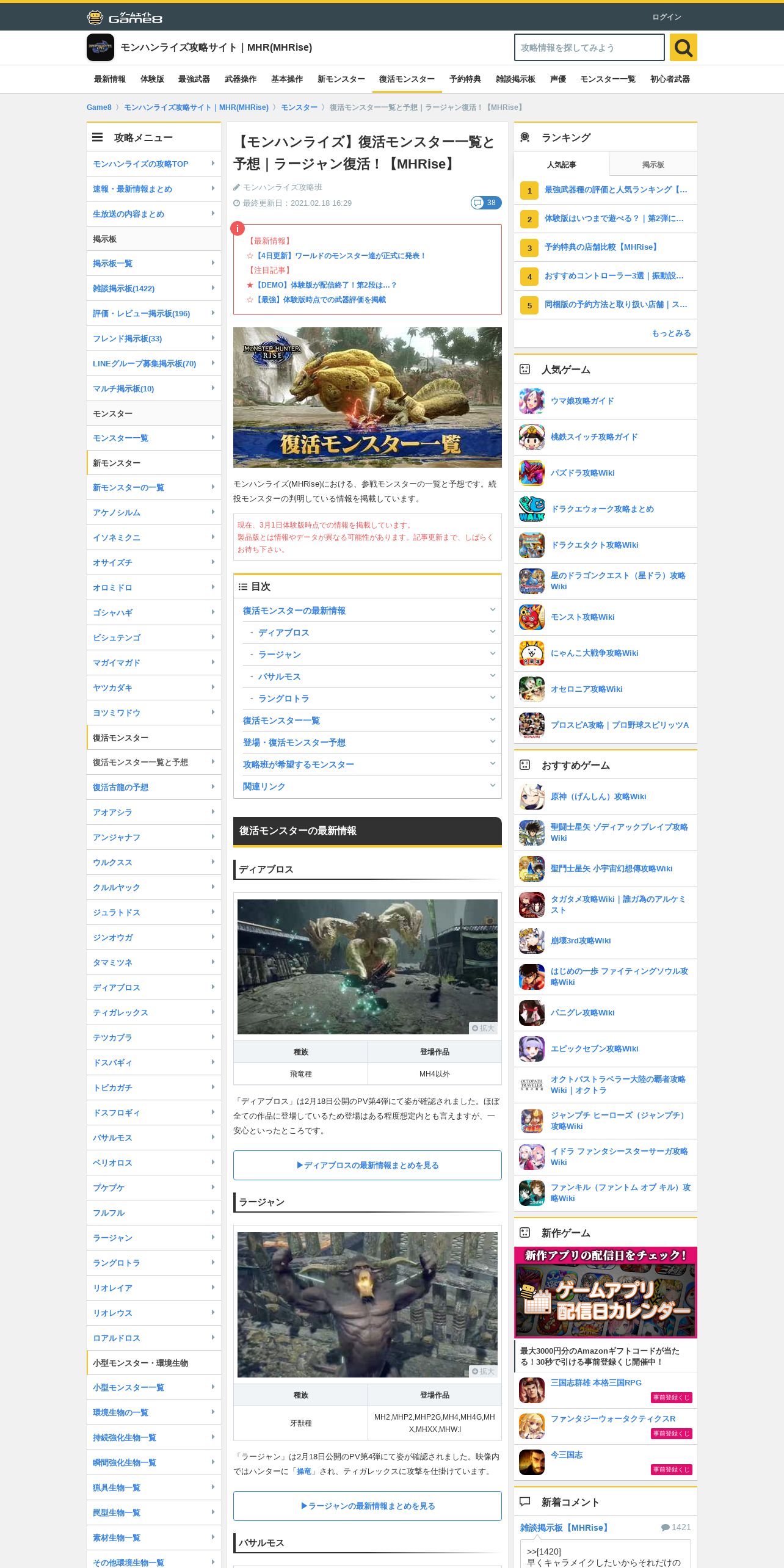The width and height of the screenshot is (784, 1568).
Task: Open 復活古龍の予想 sidebar link
Action: coord(154,787)
